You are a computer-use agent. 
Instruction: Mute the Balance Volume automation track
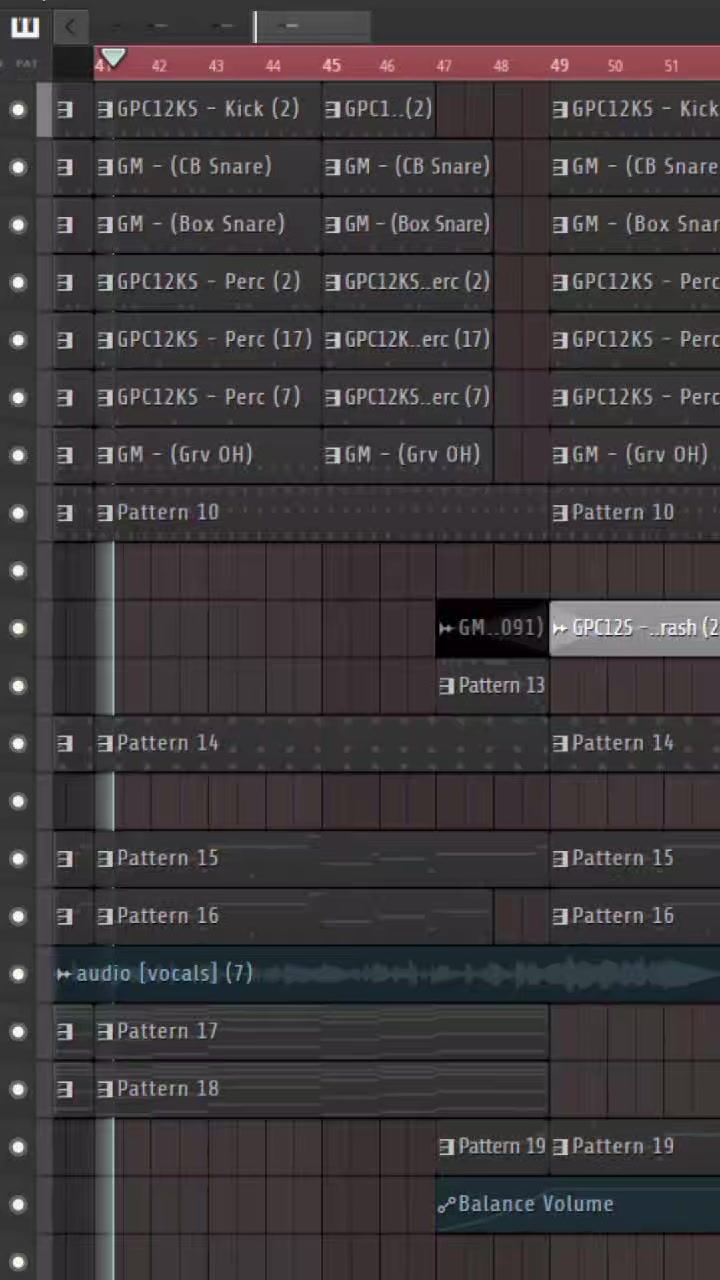coord(18,1205)
